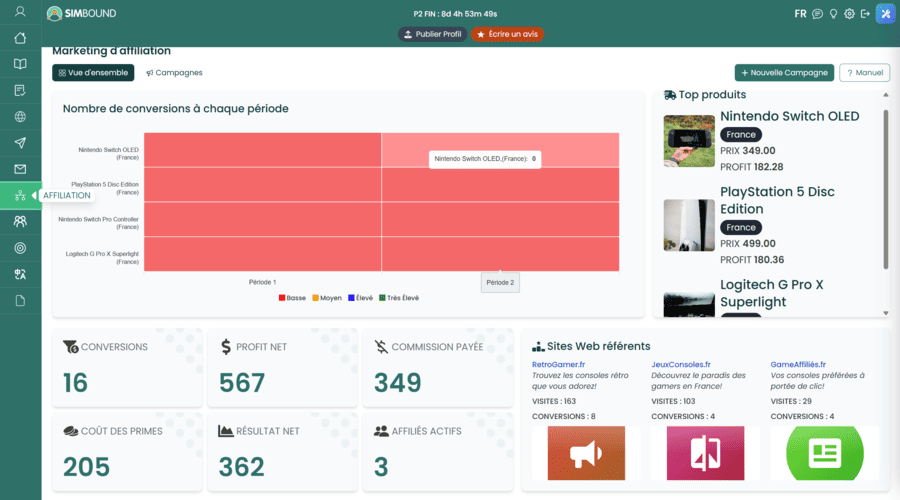The height and width of the screenshot is (500, 900).
Task: Toggle Élevé legend blue swatch
Action: coord(351,298)
